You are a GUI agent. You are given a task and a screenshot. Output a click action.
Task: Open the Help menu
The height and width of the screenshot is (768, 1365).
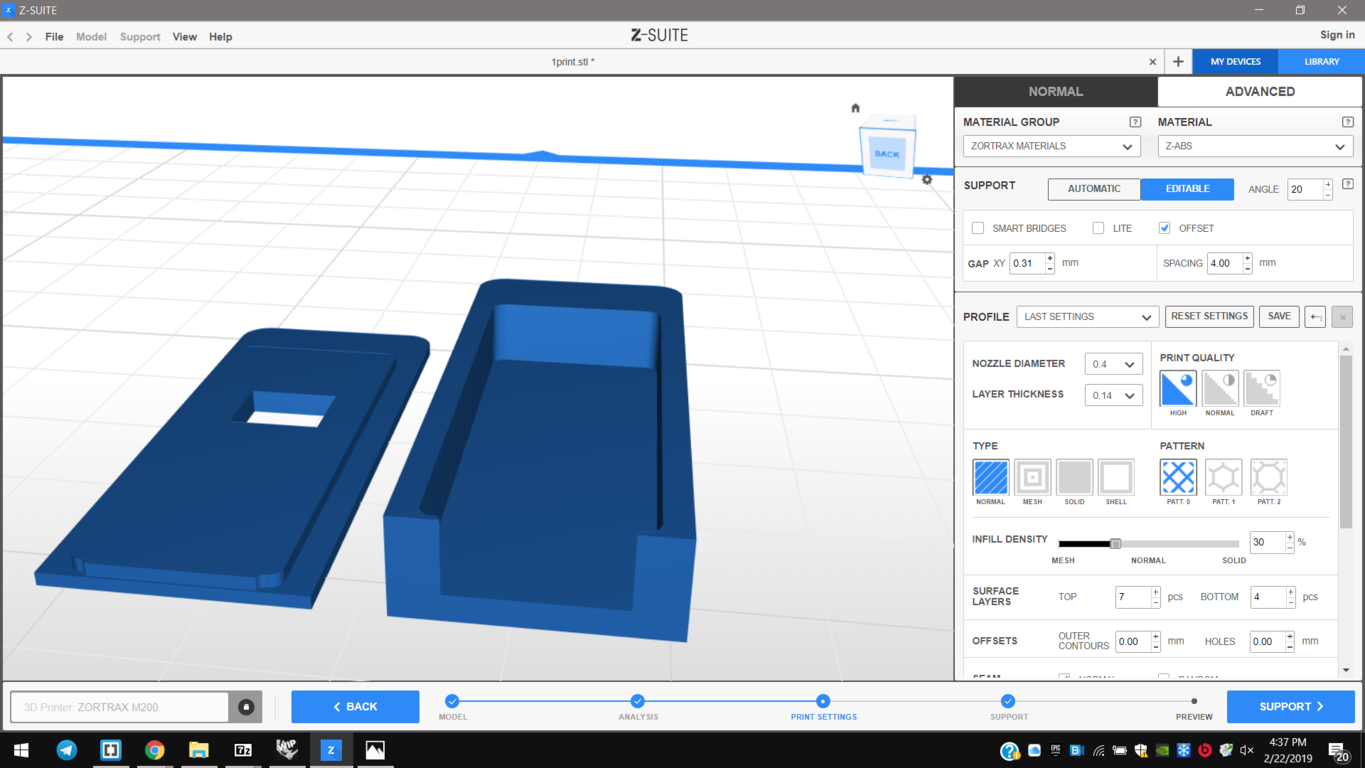point(221,37)
